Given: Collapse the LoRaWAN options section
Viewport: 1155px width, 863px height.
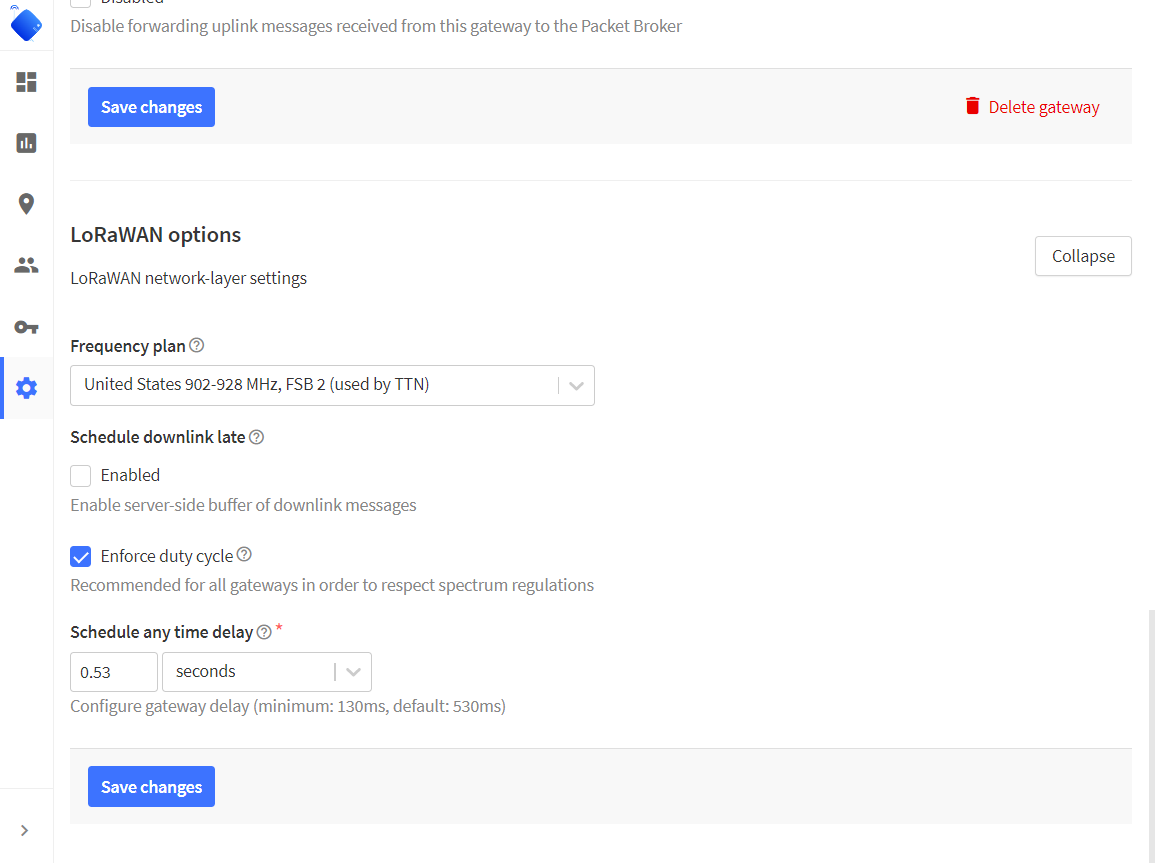Looking at the screenshot, I should coord(1082,256).
